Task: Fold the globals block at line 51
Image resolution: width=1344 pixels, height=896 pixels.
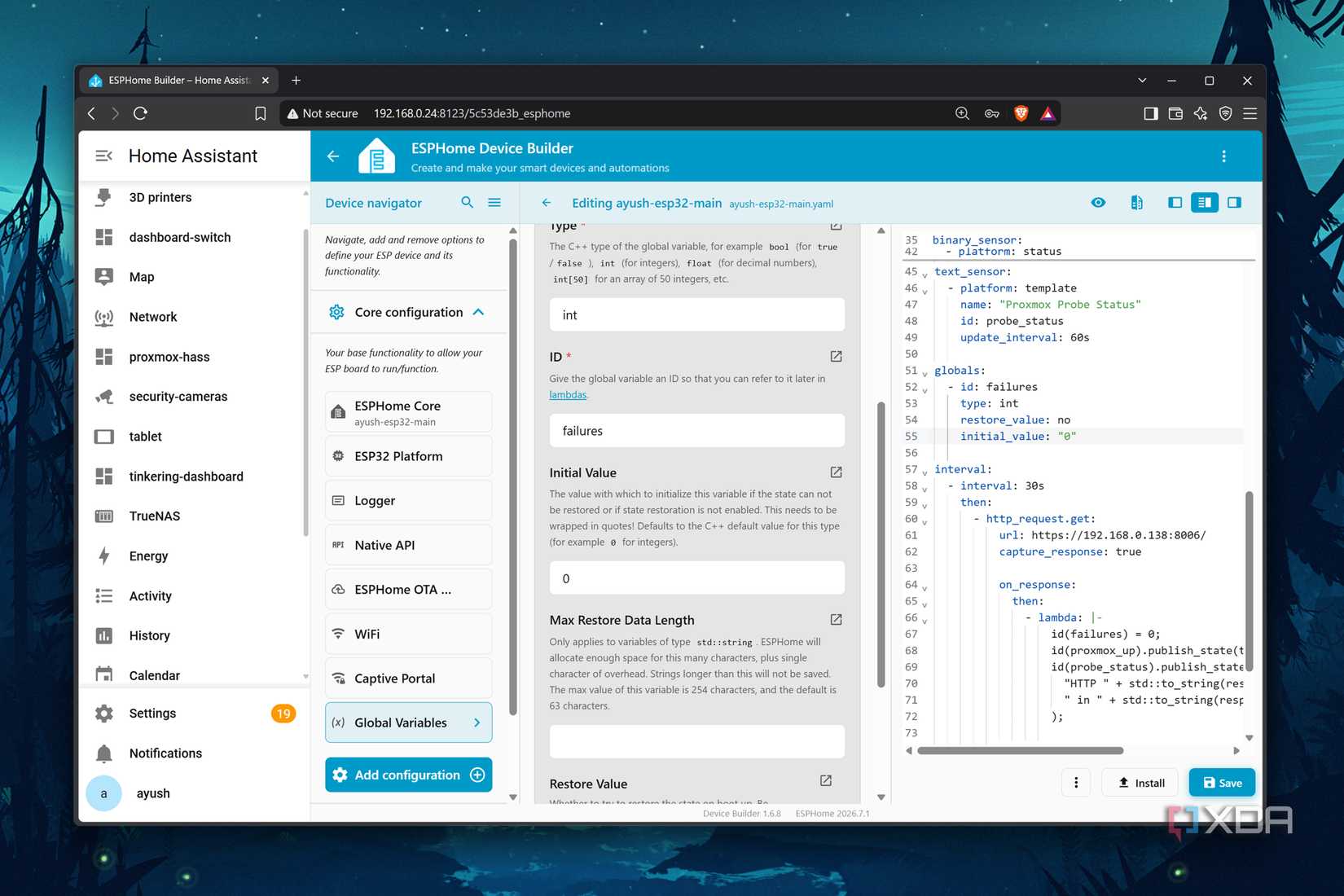Action: [925, 373]
